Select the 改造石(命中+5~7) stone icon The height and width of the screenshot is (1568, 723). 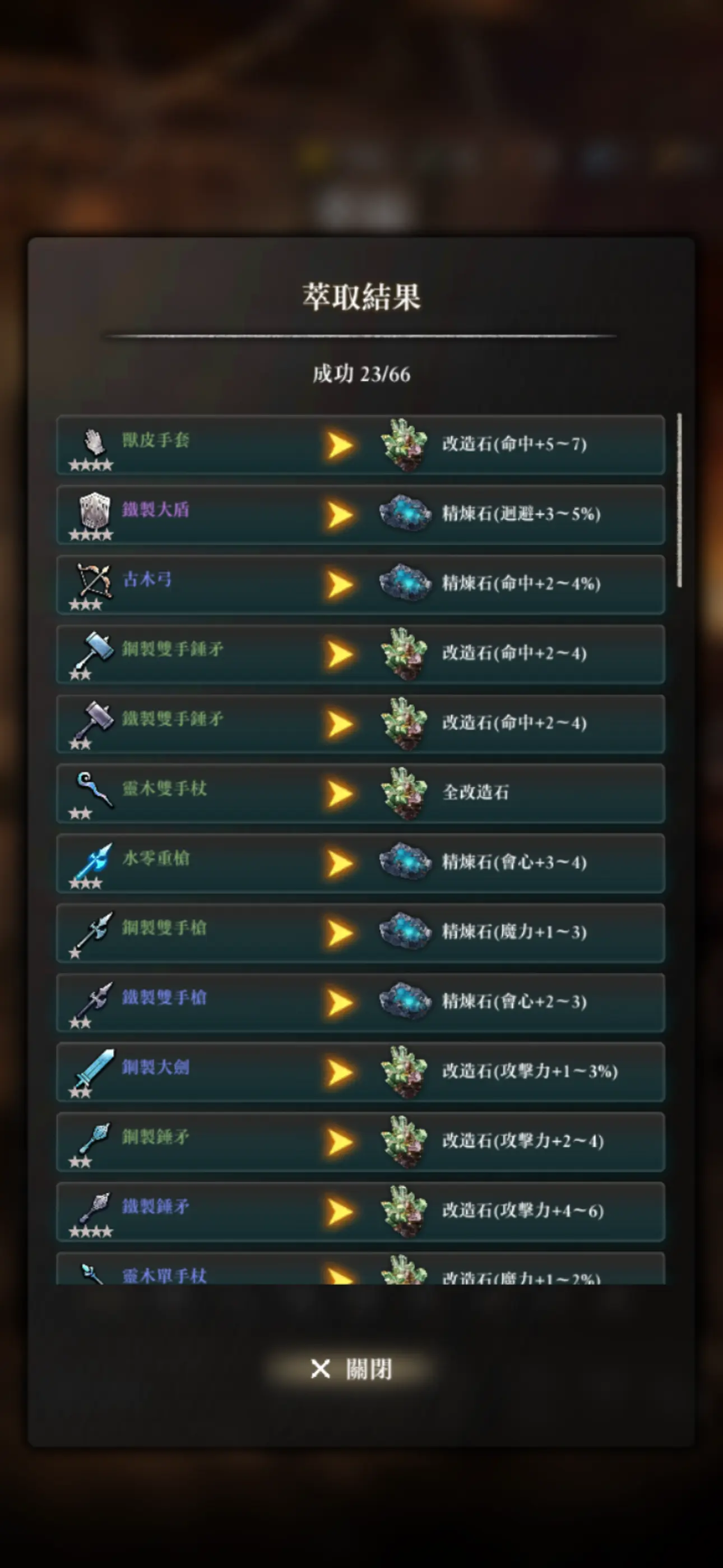[404, 444]
